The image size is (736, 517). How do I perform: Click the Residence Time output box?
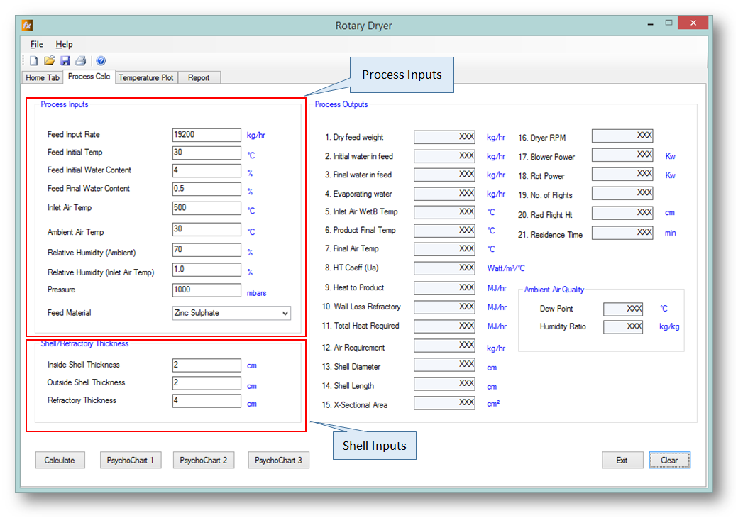622,233
